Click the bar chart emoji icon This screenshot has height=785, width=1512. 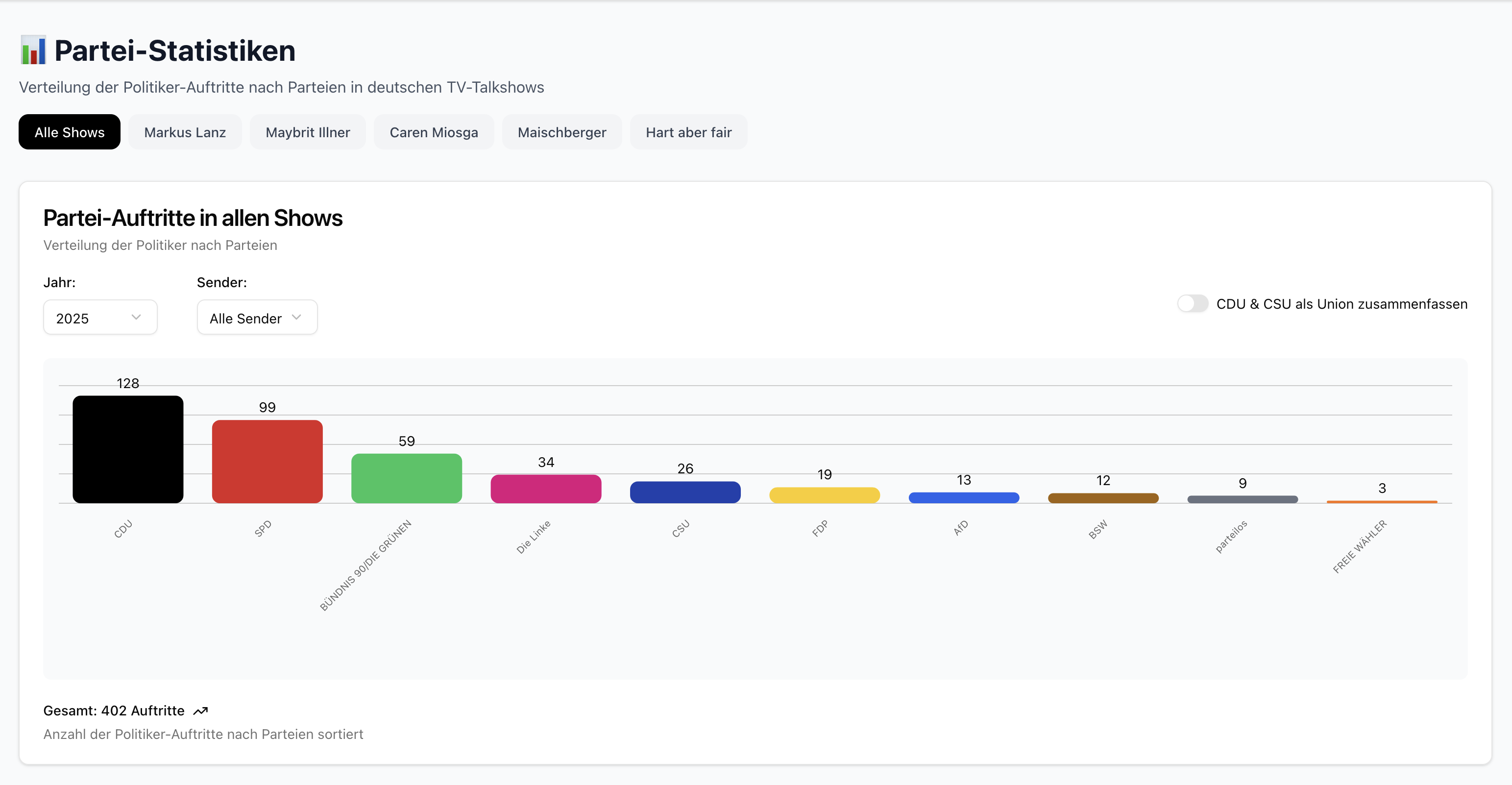(x=33, y=50)
